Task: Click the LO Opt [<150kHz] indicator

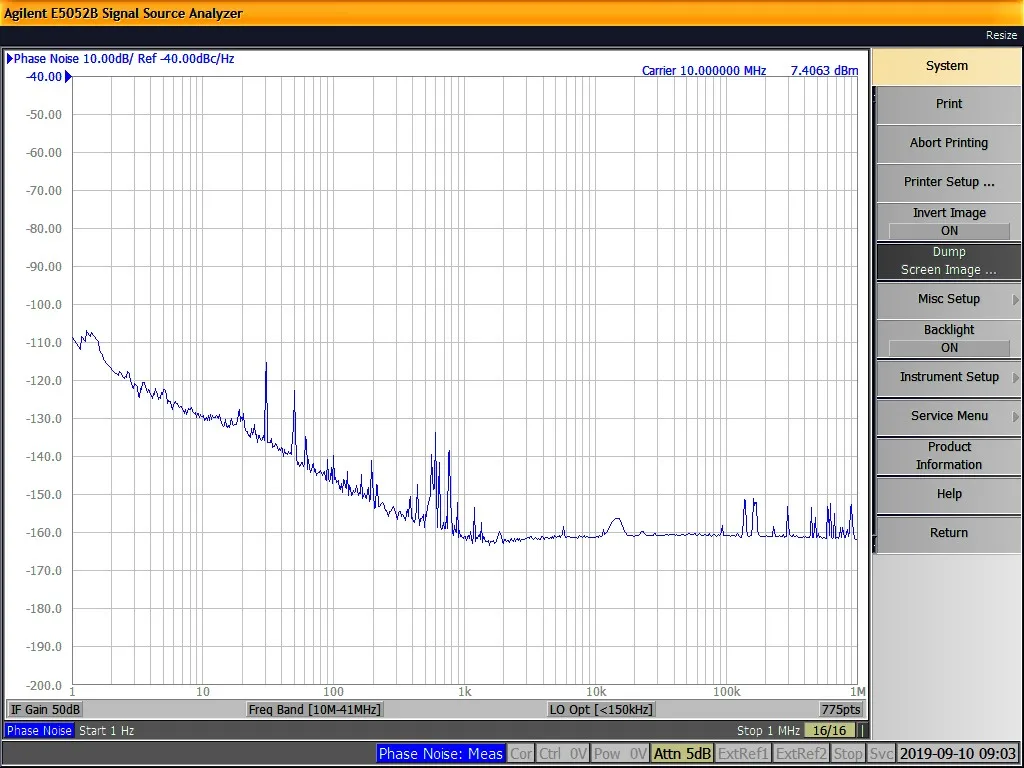Action: click(x=601, y=710)
